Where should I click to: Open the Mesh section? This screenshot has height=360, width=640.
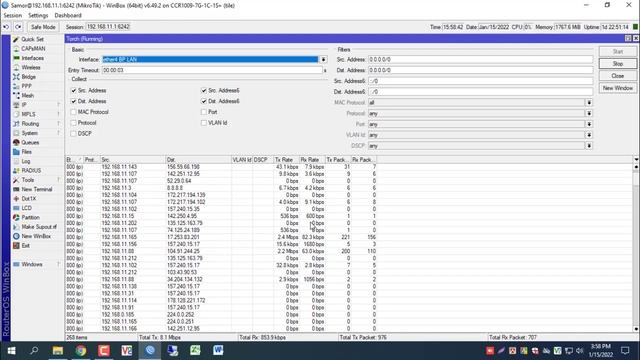(x=27, y=96)
